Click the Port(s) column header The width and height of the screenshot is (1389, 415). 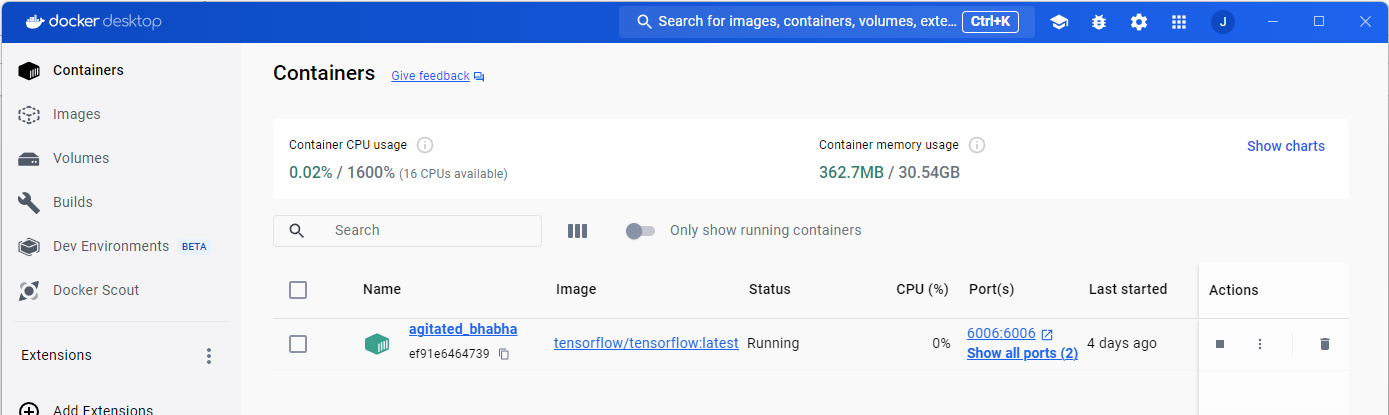pyautogui.click(x=992, y=290)
